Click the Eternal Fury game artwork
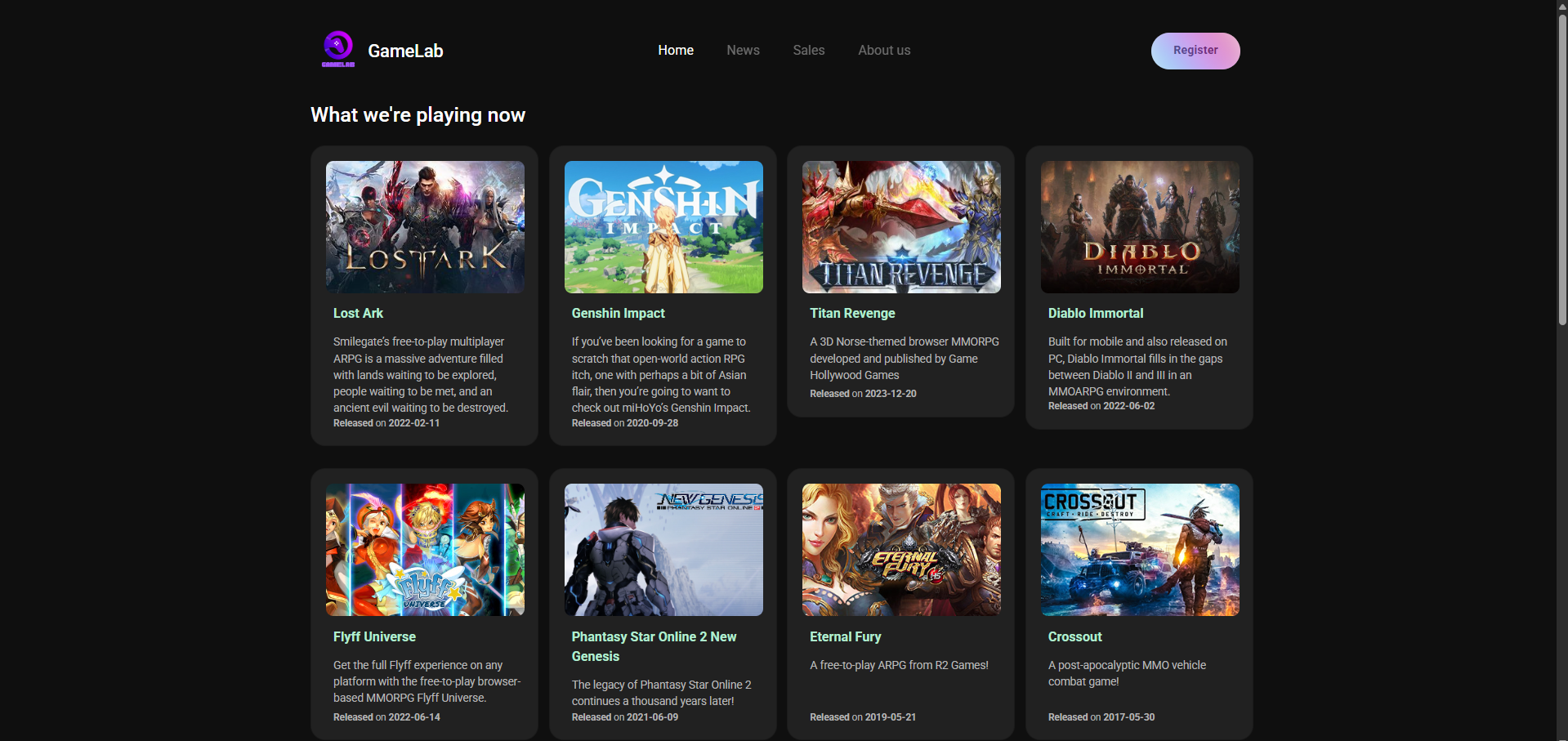Image resolution: width=1568 pixels, height=741 pixels. click(x=901, y=549)
